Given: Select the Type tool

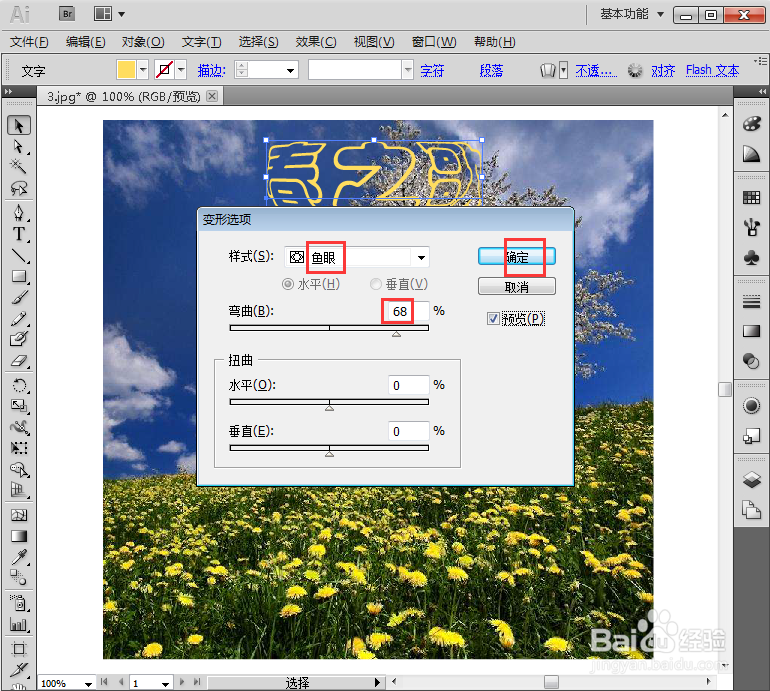Looking at the screenshot, I should (x=19, y=234).
